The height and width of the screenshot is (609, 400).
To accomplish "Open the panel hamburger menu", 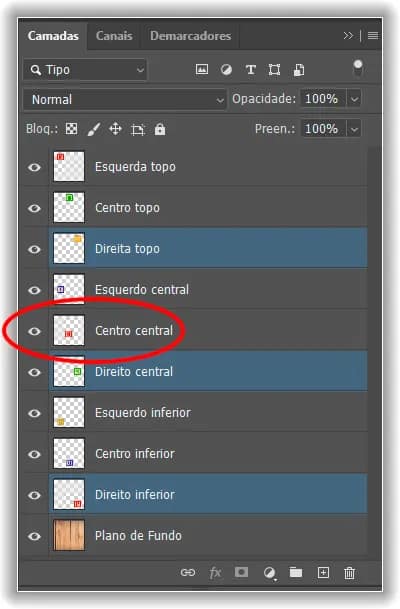I will click(x=373, y=36).
